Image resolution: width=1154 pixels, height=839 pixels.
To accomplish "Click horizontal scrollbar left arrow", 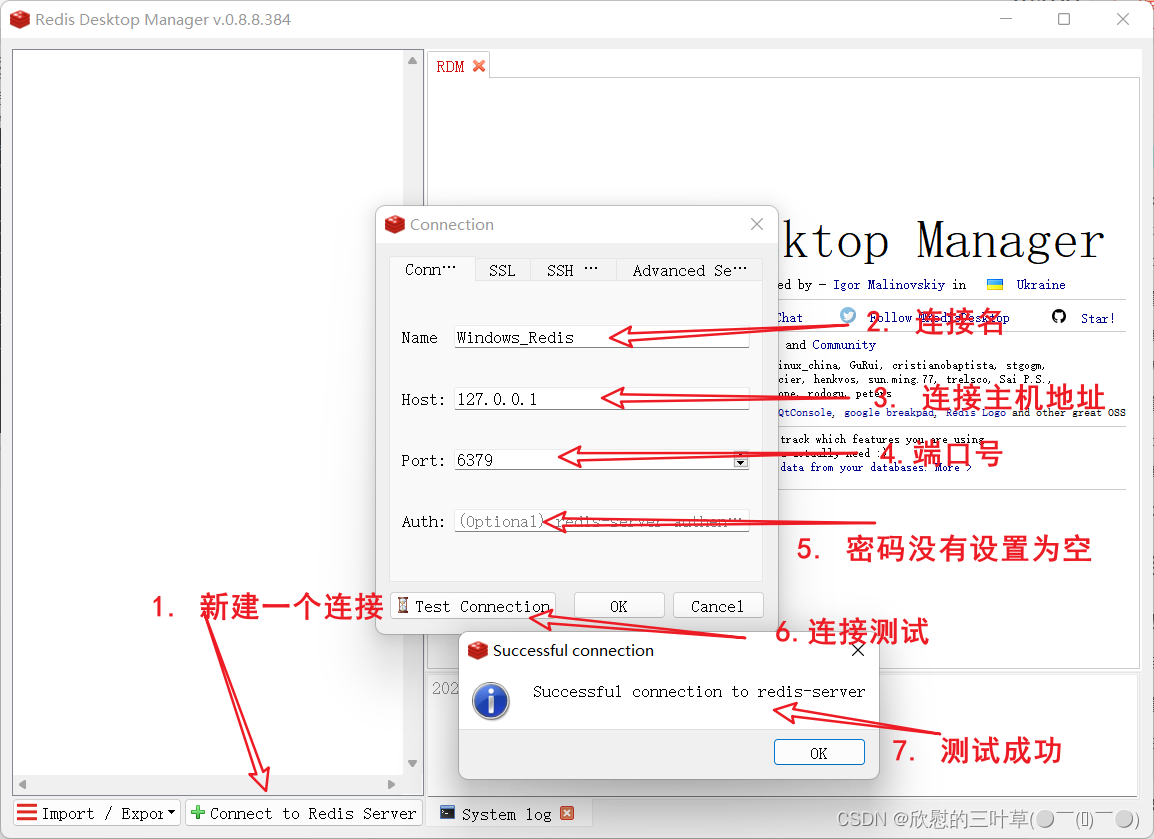I will point(22,784).
